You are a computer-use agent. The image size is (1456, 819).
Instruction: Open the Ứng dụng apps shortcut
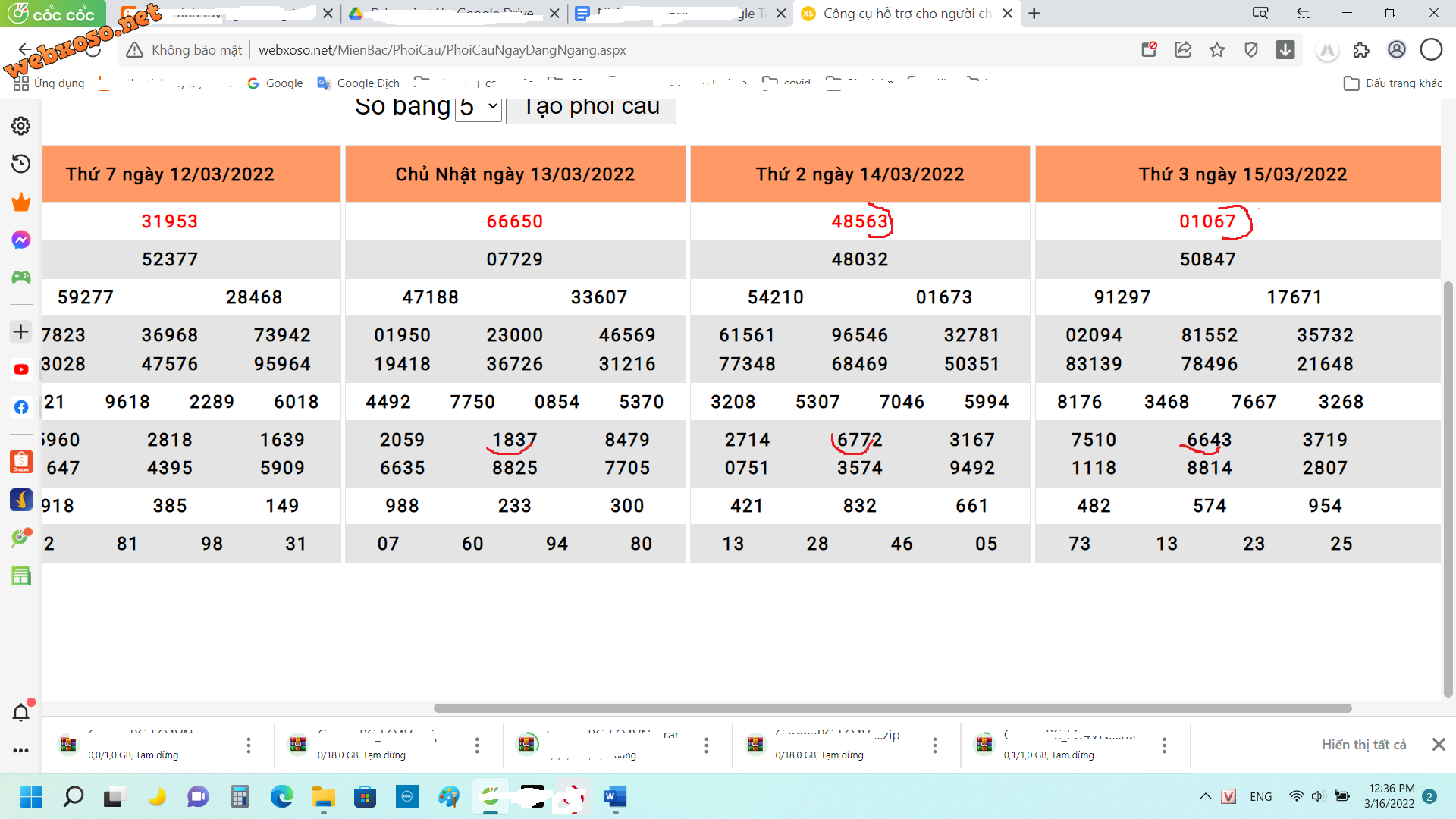coord(49,83)
